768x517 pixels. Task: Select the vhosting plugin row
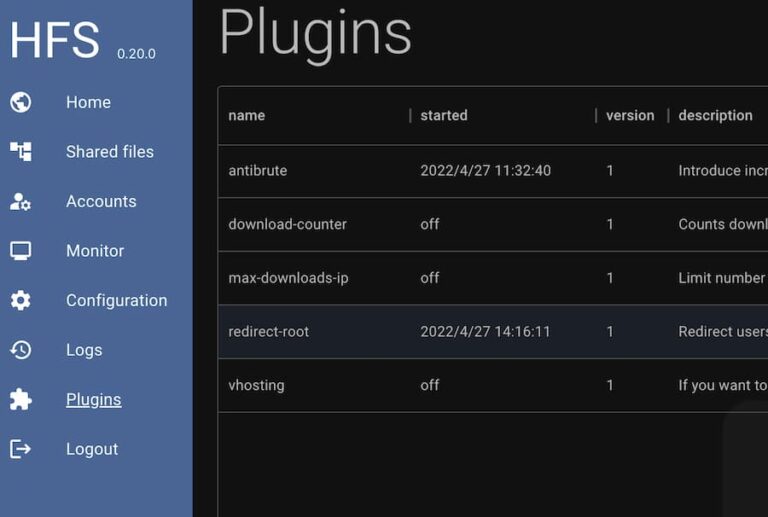click(x=256, y=385)
